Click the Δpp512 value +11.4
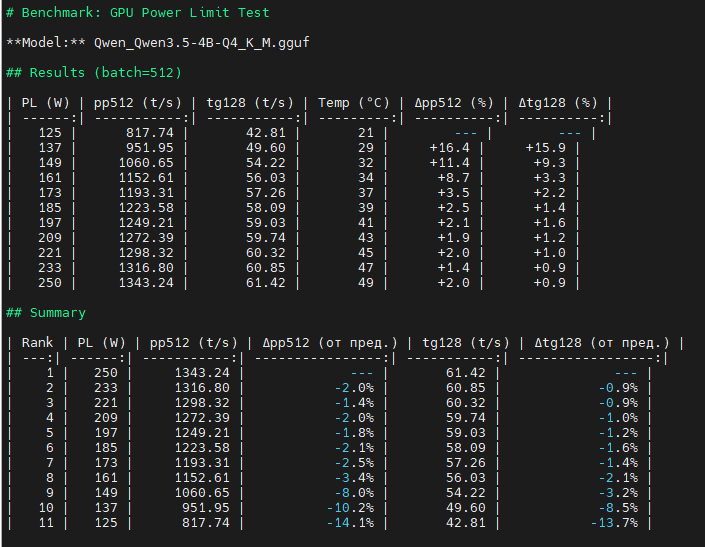Viewport: 705px width, 547px height. point(450,163)
